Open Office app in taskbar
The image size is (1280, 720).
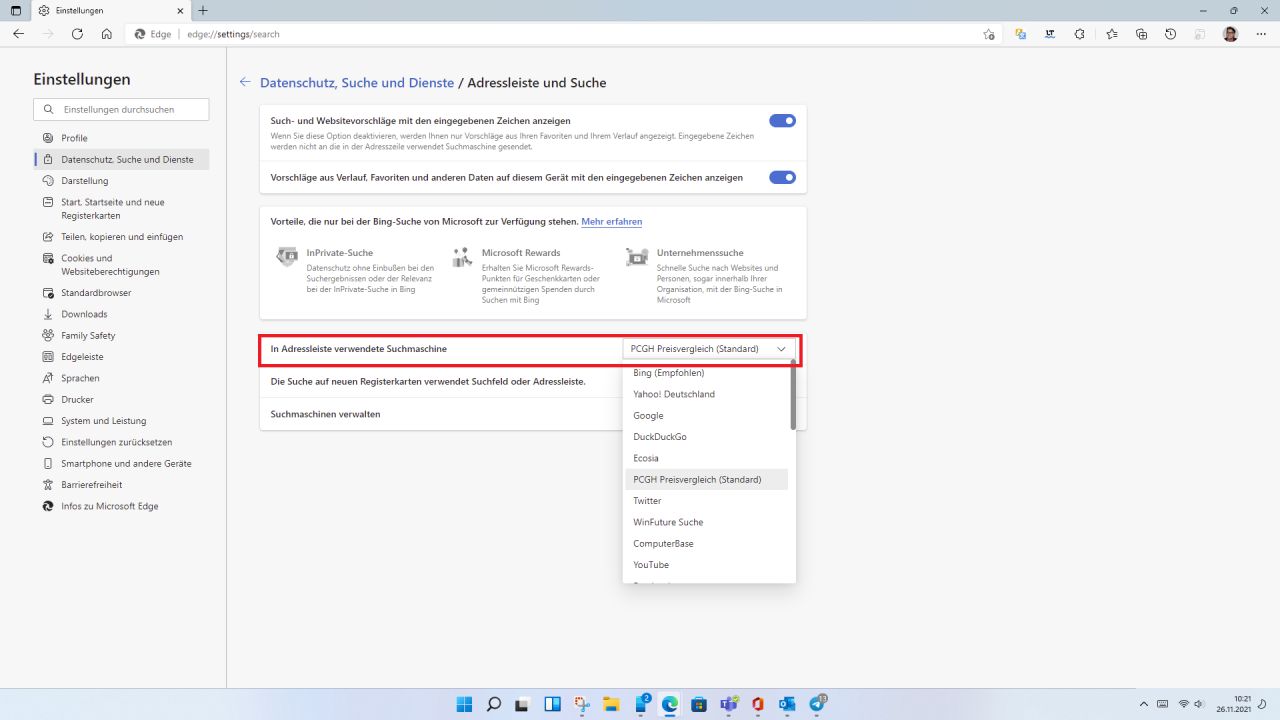click(x=758, y=704)
